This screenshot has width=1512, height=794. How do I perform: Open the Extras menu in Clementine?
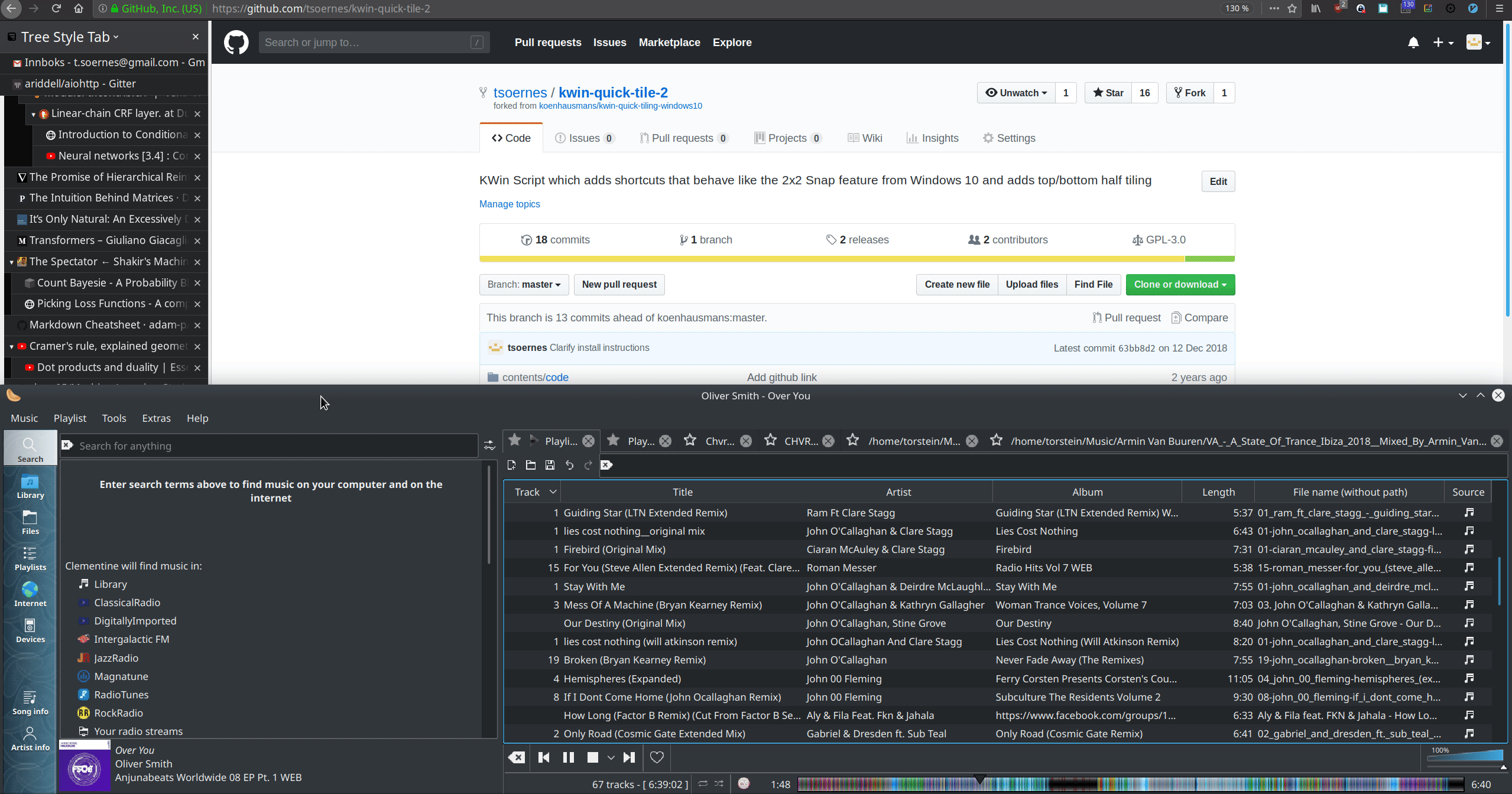click(x=156, y=418)
